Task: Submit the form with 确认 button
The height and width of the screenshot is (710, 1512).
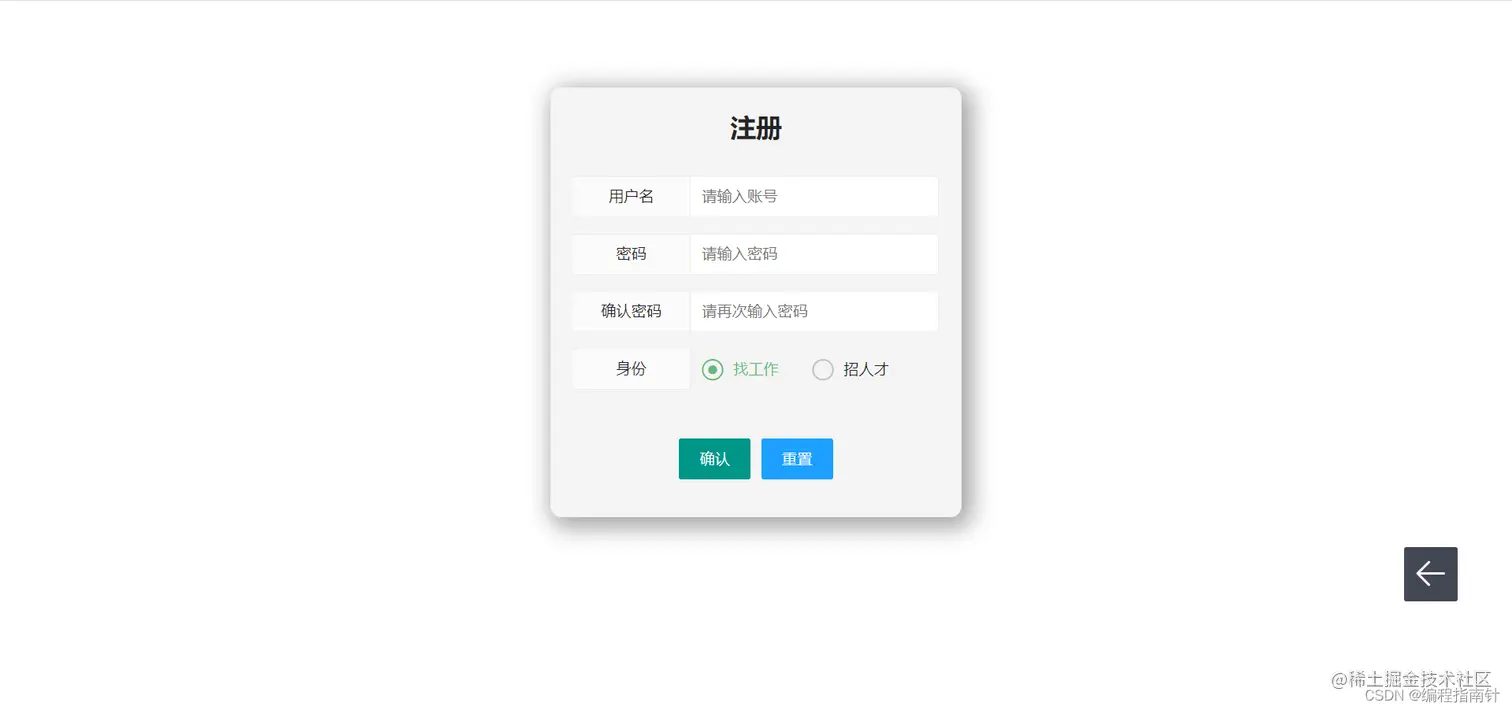Action: click(714, 459)
